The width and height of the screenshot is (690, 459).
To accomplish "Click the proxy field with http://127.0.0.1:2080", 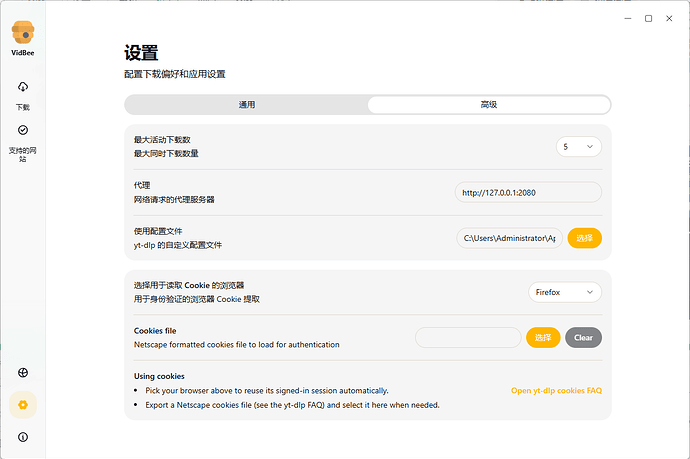I will (x=528, y=192).
